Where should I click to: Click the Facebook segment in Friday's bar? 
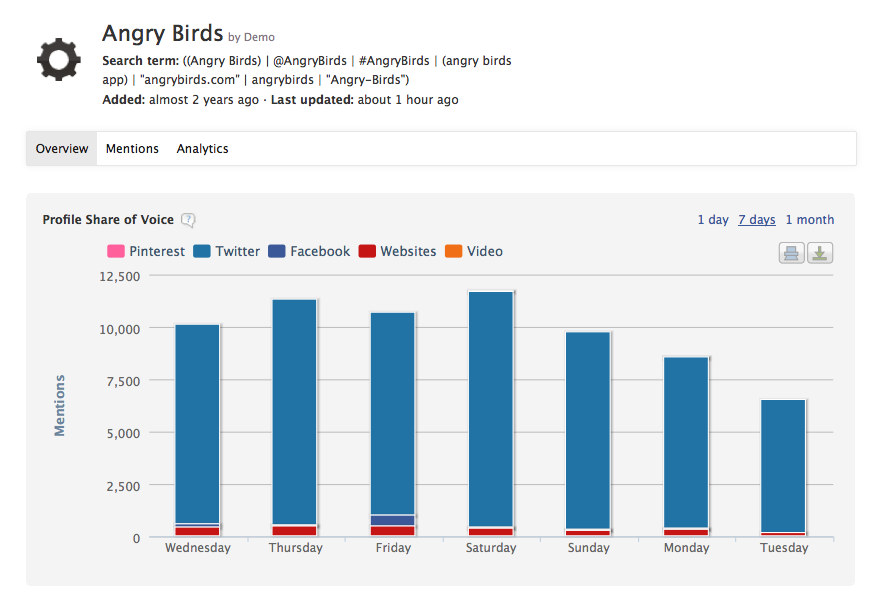(x=393, y=520)
